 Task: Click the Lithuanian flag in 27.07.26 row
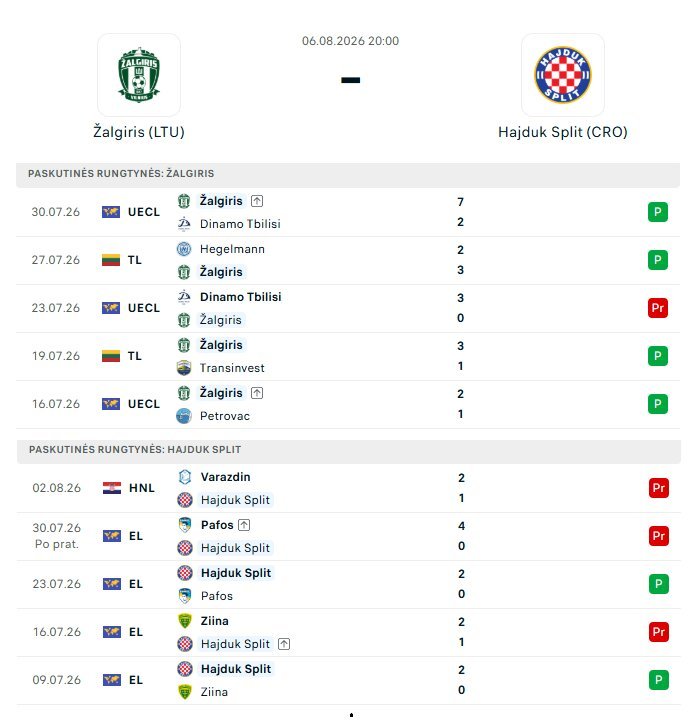click(111, 260)
